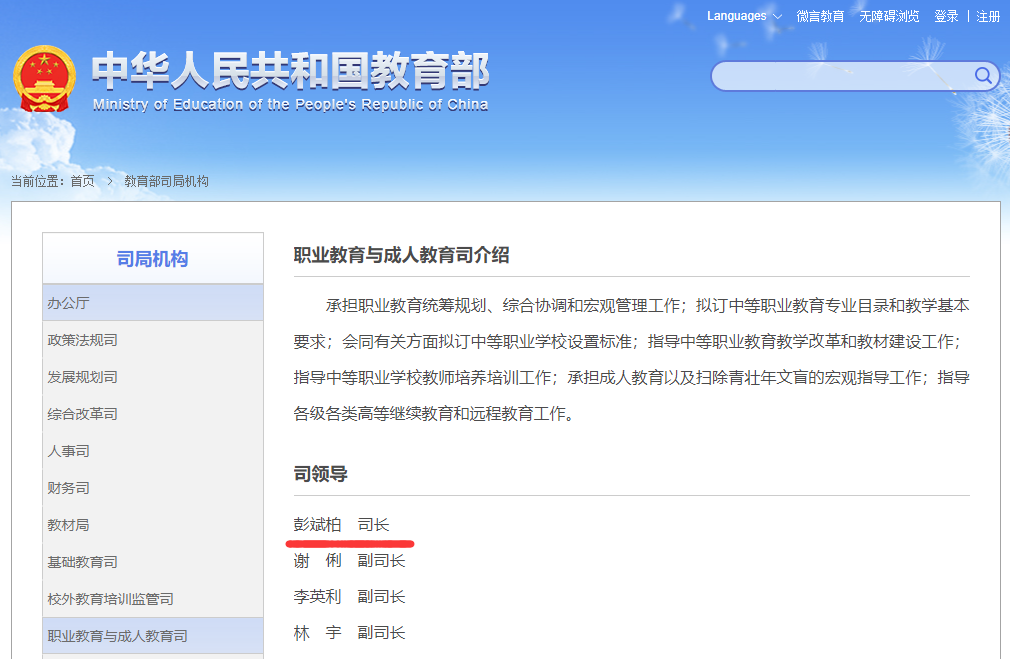Select 职业教育与成人教育司 in sidebar
The height and width of the screenshot is (659, 1010).
[x=117, y=636]
